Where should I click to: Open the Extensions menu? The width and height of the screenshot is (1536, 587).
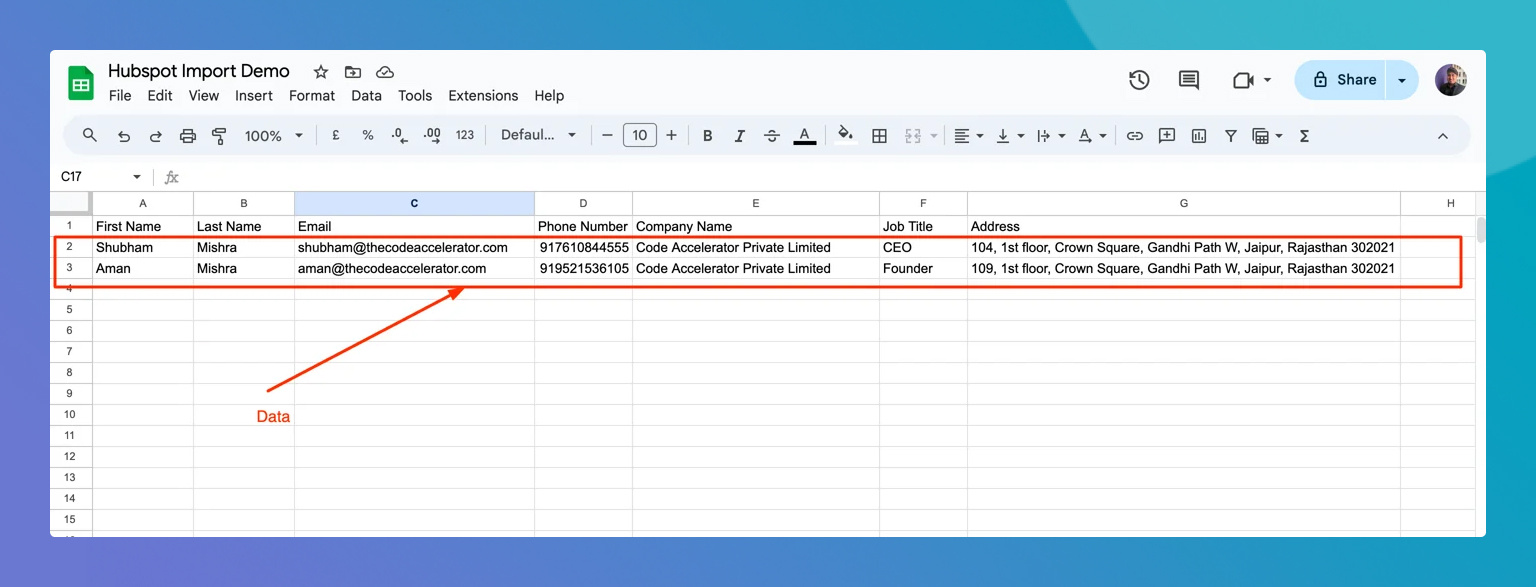(483, 96)
